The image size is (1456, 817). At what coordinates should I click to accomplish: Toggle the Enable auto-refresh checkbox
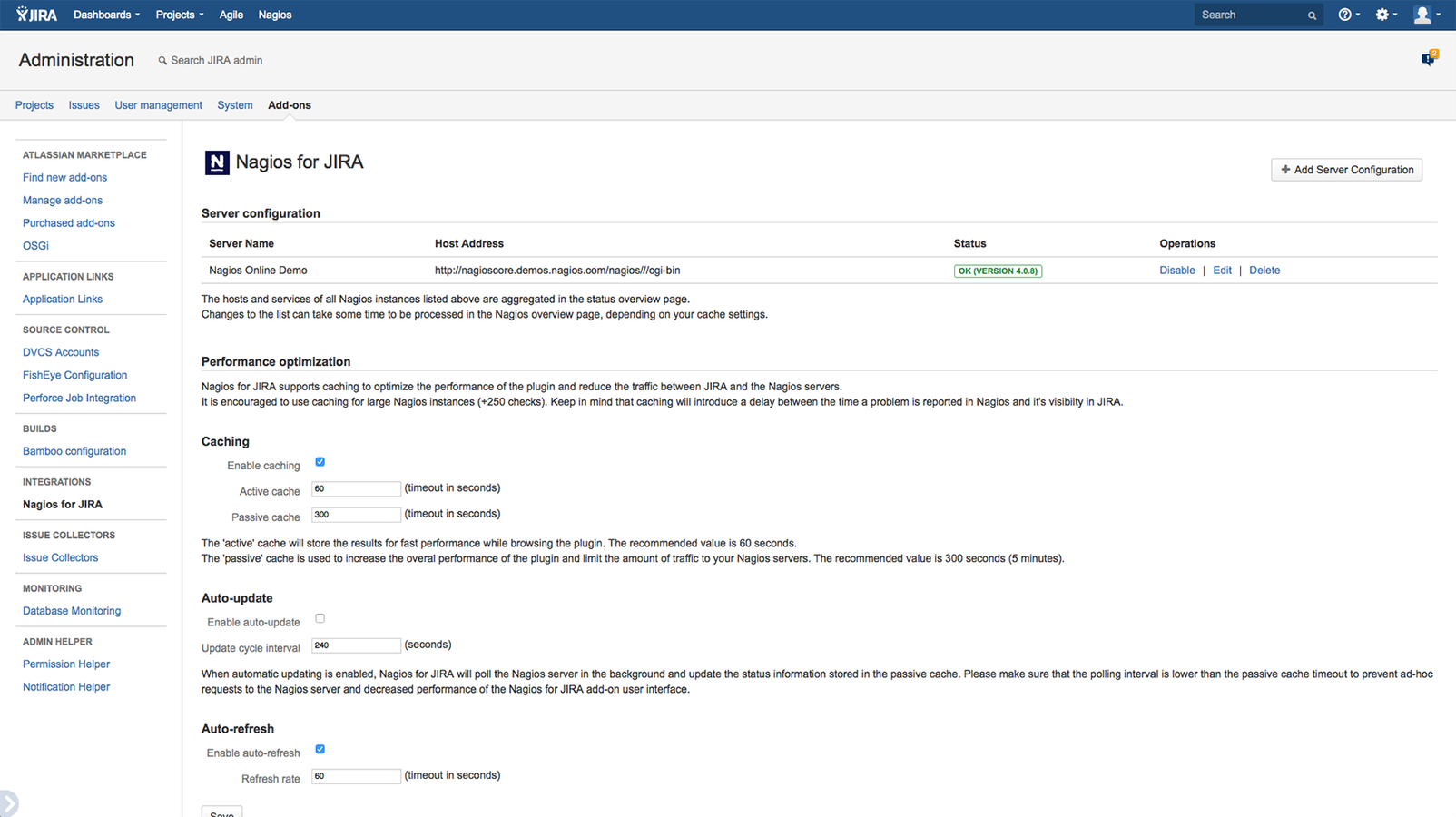(320, 750)
